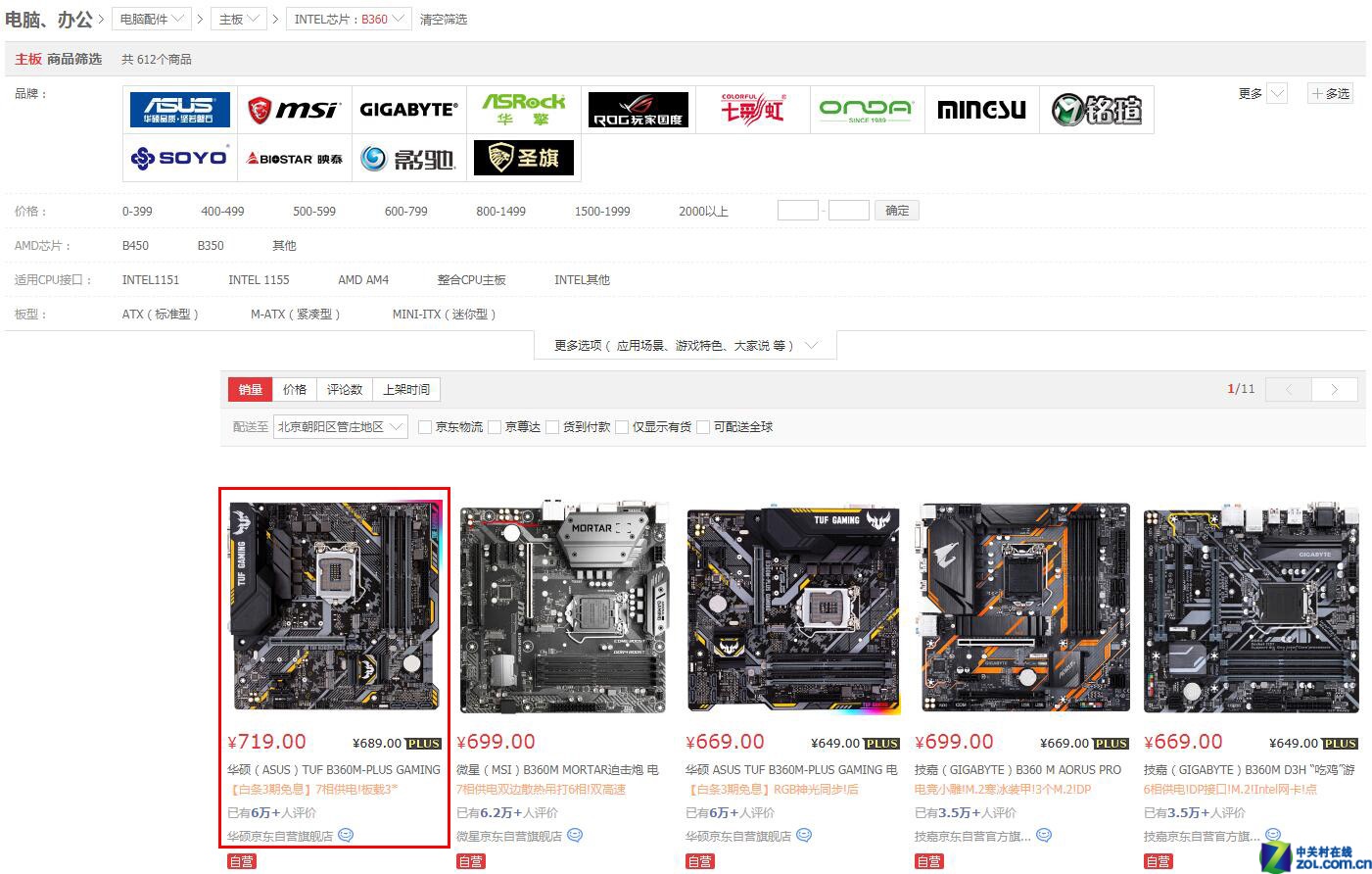Open the GIGABYTE B360M D3H product image
This screenshot has height=874, width=1372.
click(1253, 607)
